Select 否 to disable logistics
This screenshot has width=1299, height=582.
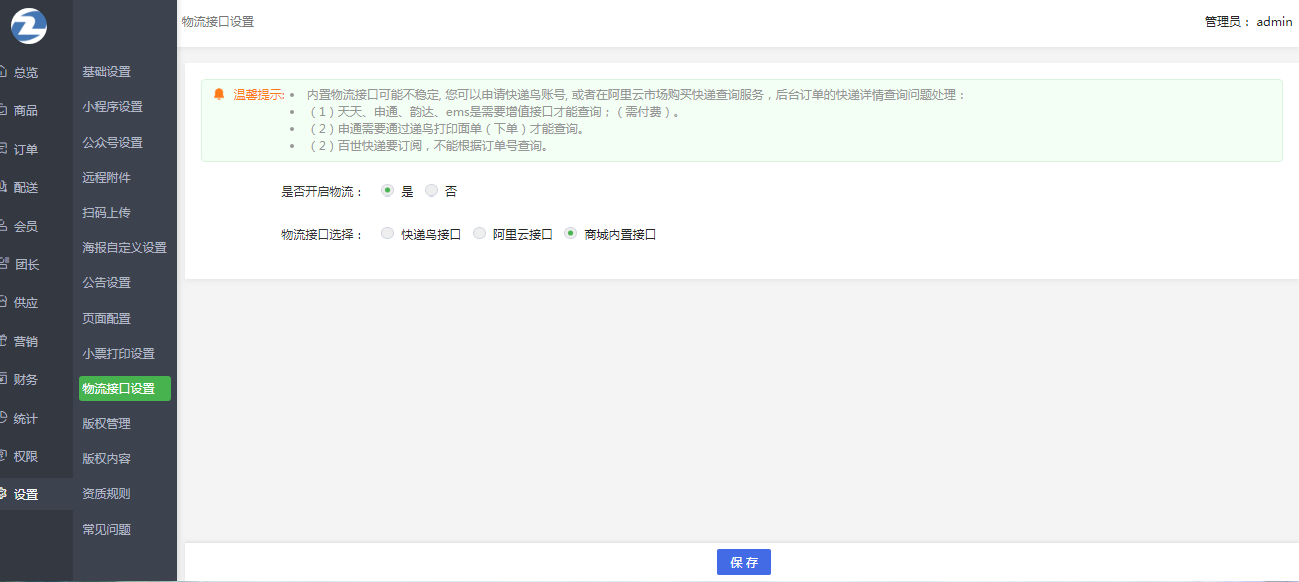[432, 191]
